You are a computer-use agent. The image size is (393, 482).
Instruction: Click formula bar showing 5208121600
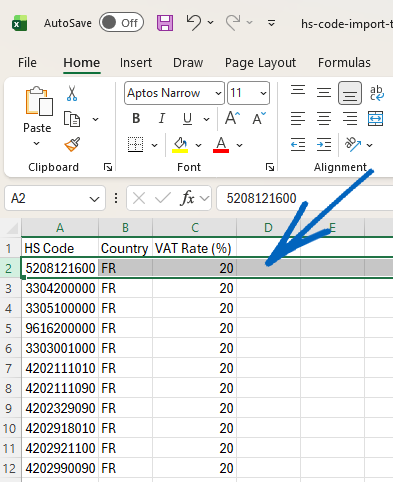coord(305,198)
